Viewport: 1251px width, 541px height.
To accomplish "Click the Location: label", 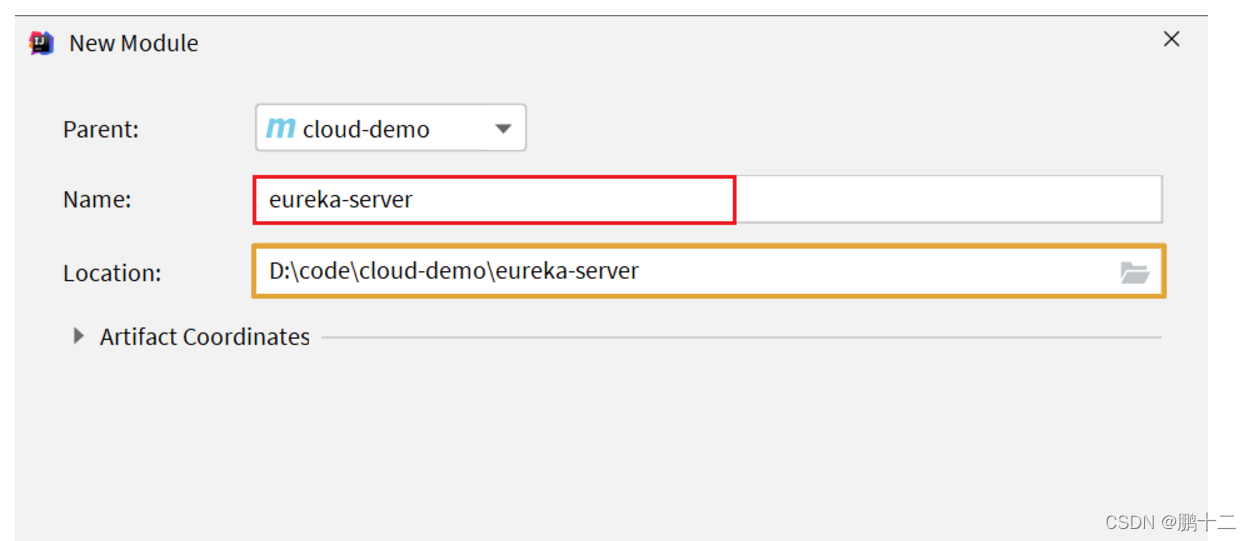I will point(112,272).
